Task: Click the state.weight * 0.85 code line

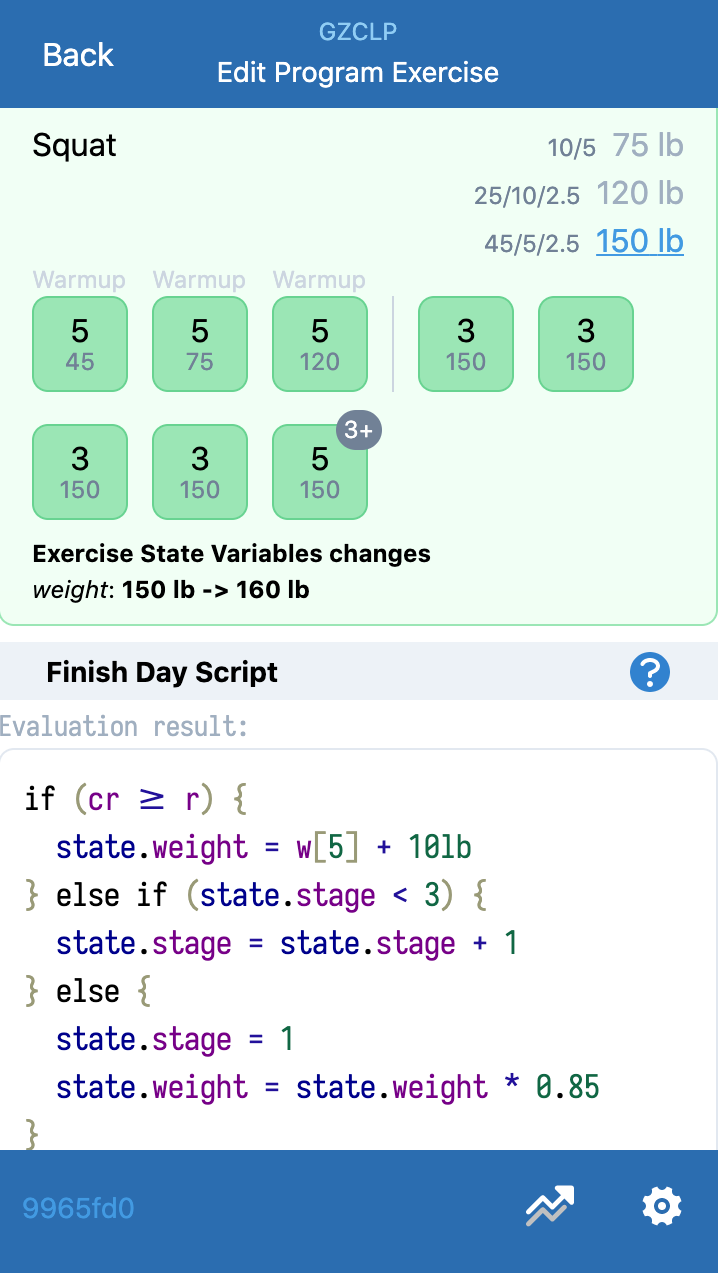Action: coord(328,1087)
